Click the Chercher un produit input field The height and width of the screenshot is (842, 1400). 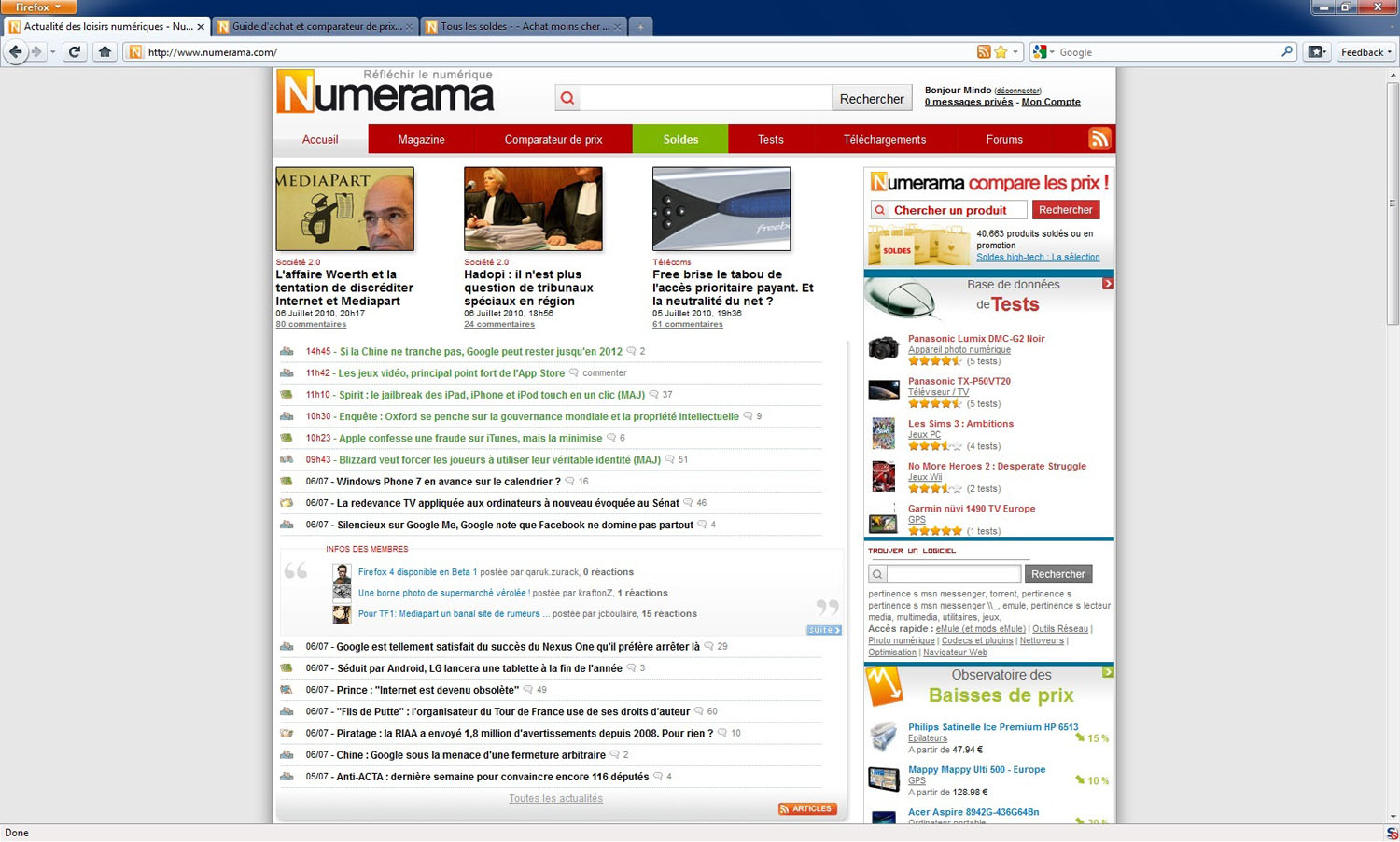pyautogui.click(x=956, y=210)
